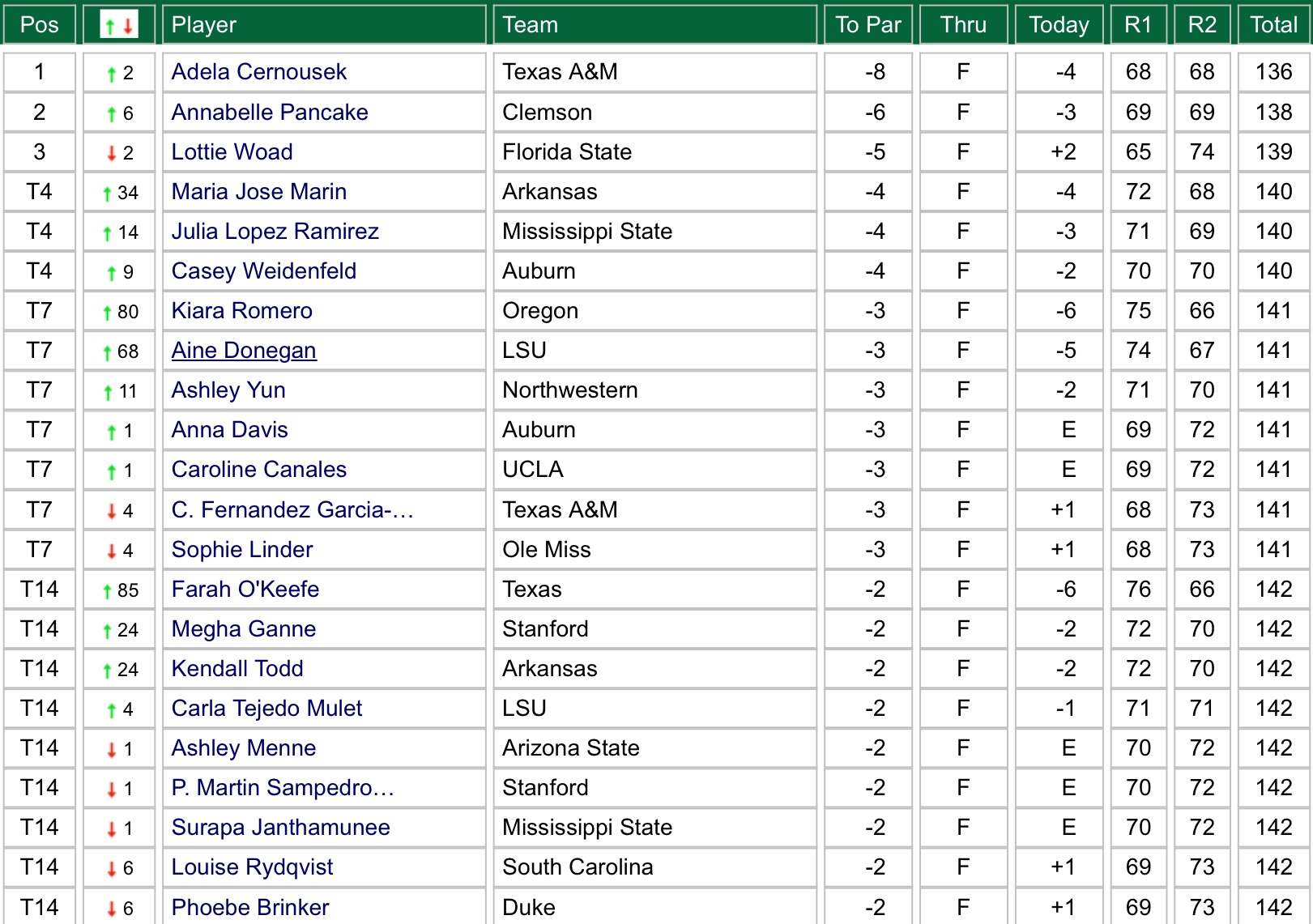1313x924 pixels.
Task: Click the R1 column header
Action: [1137, 24]
